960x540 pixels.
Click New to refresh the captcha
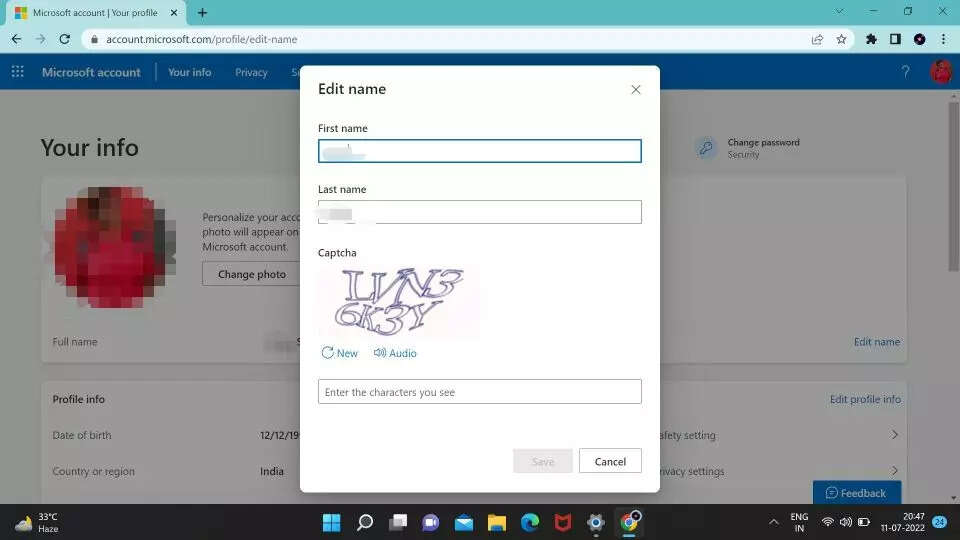pyautogui.click(x=340, y=353)
